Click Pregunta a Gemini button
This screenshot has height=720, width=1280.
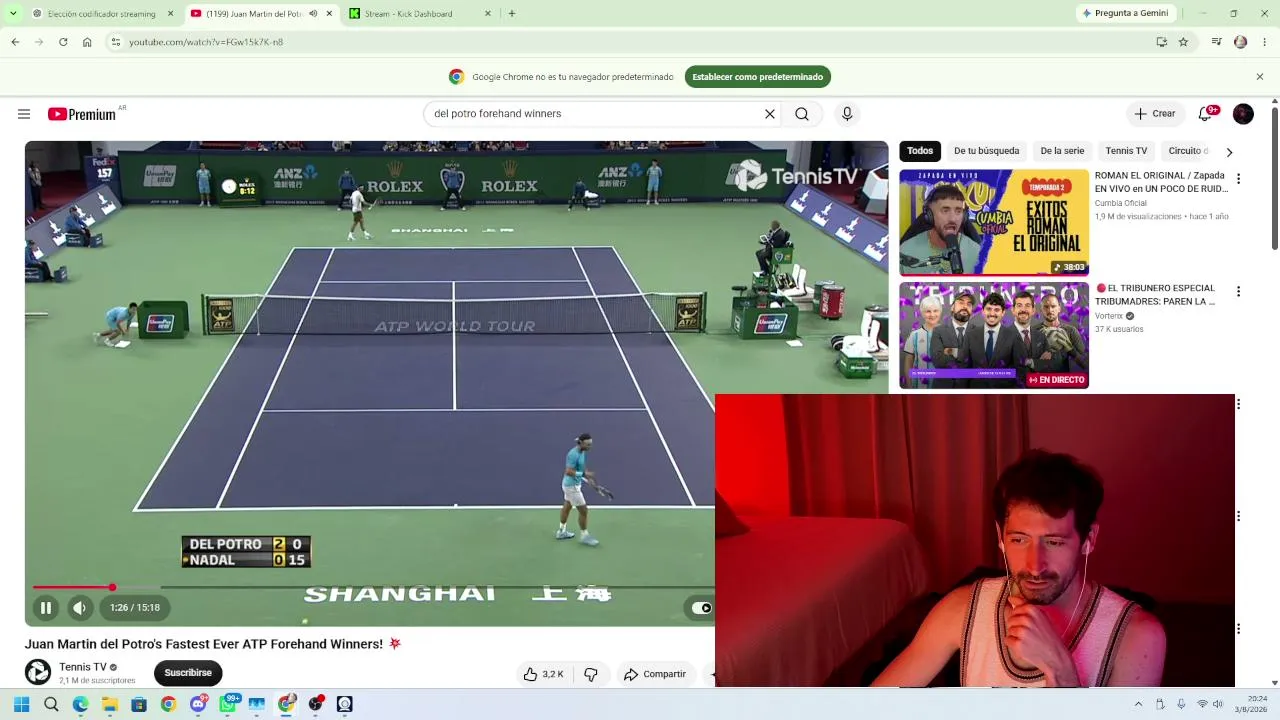[1124, 14]
